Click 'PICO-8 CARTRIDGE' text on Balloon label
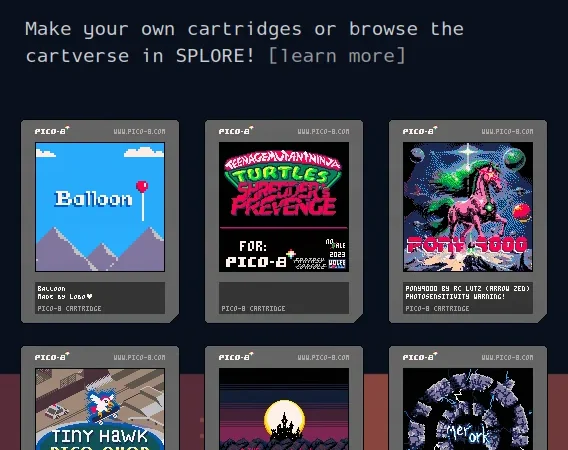Screen dimensions: 568x450 click(69, 308)
